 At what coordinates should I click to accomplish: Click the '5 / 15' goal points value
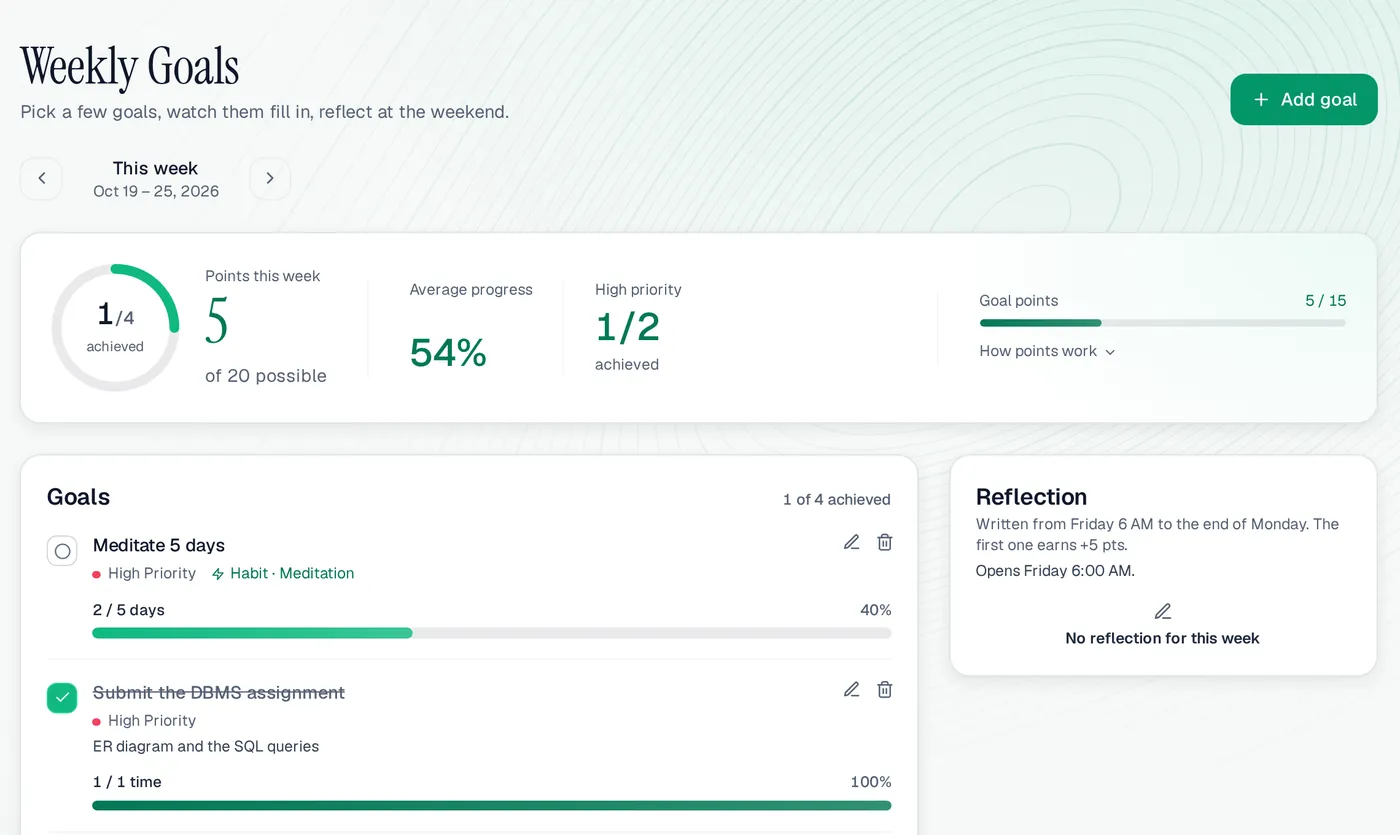click(1325, 300)
